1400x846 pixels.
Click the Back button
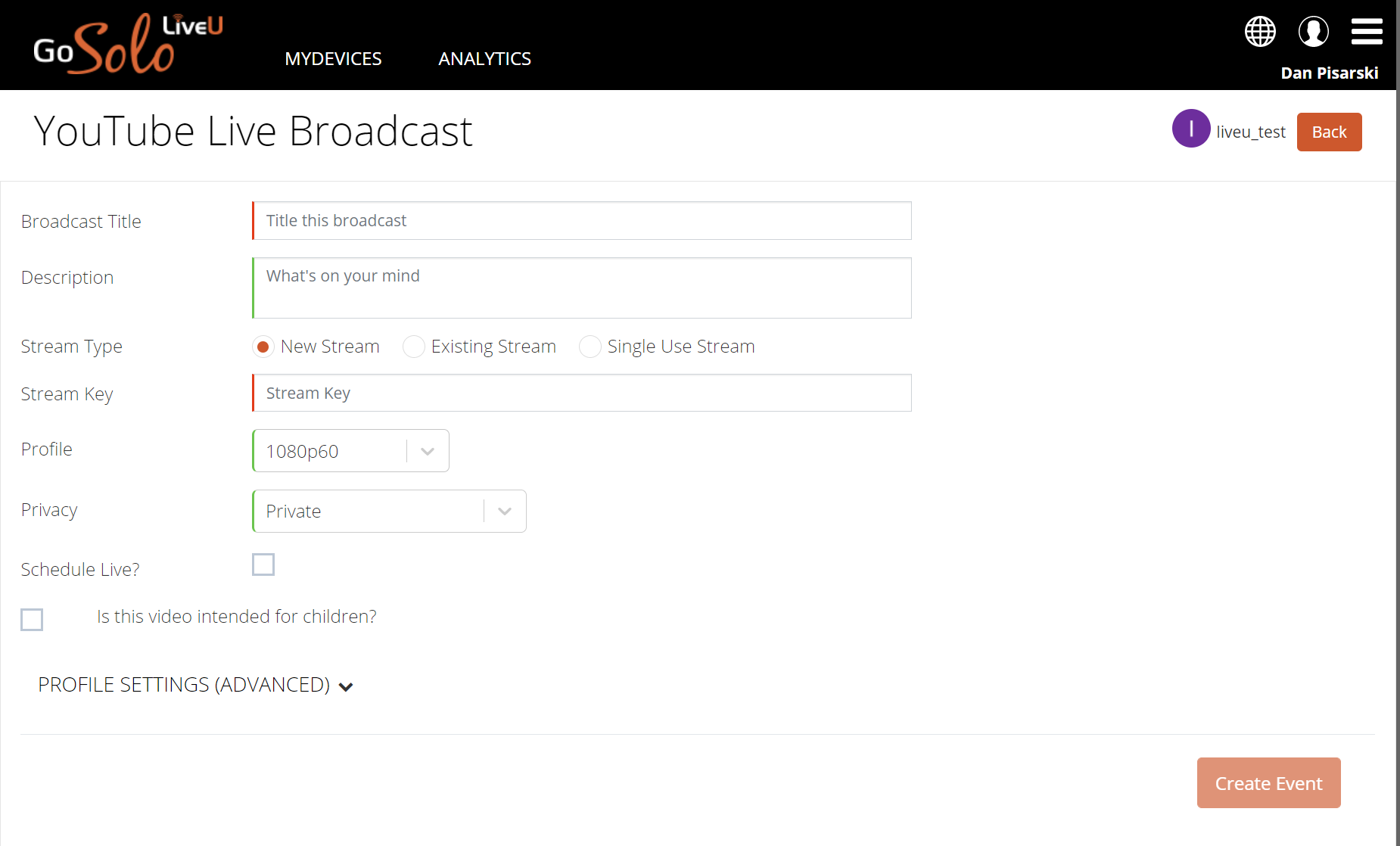(1329, 132)
